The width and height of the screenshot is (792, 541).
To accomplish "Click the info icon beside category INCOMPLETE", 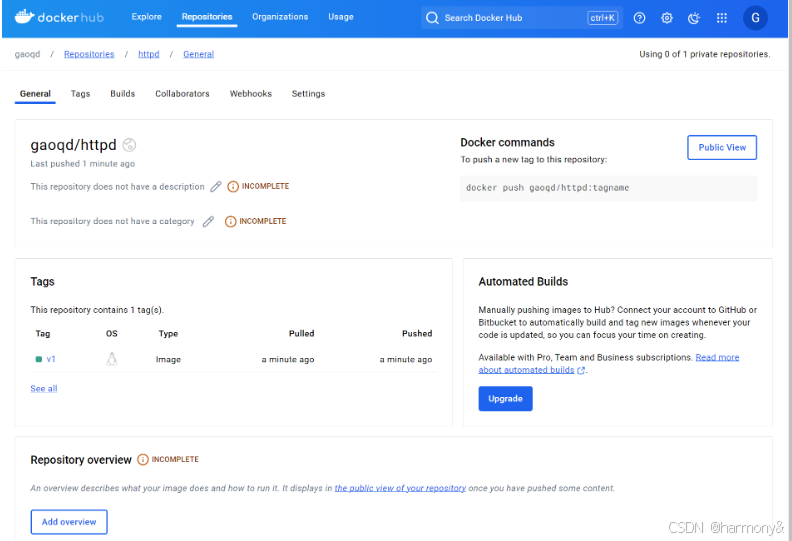I will [230, 221].
